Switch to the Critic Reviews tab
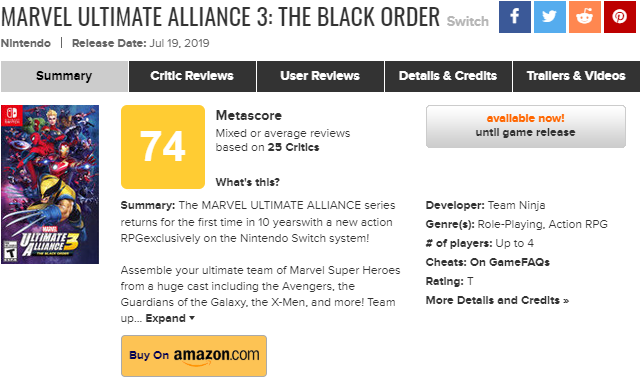This screenshot has height=378, width=641. [x=192, y=76]
